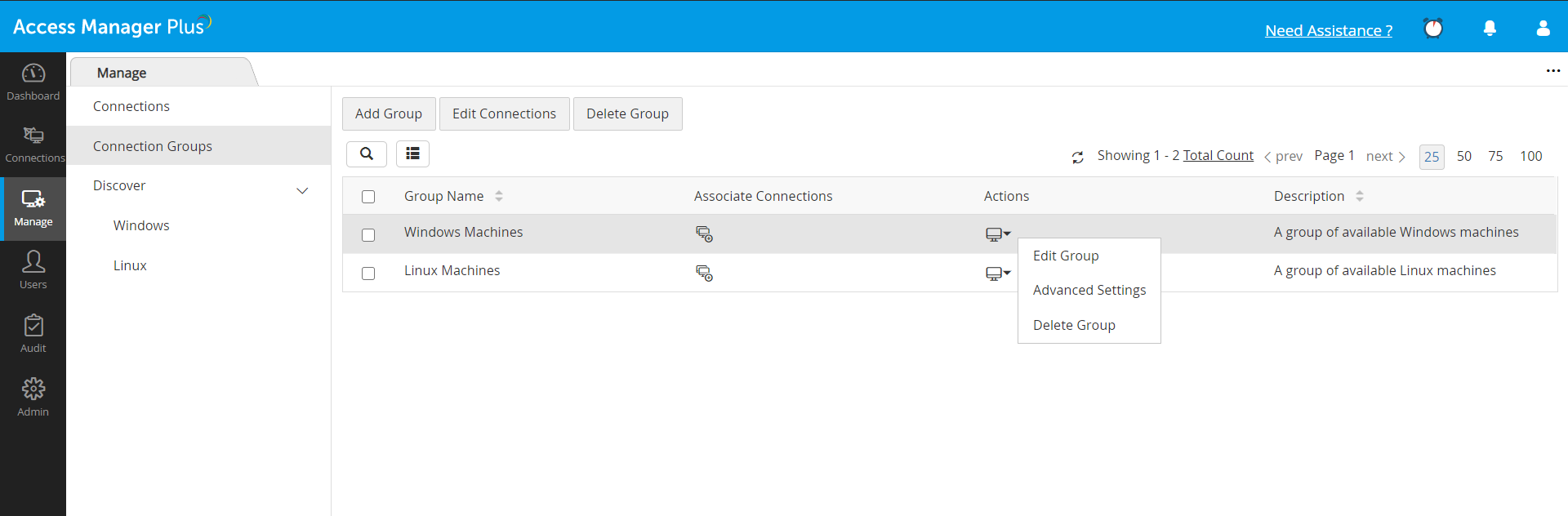1568x516 pixels.
Task: Collapse the Discover section chevron
Action: (x=302, y=190)
